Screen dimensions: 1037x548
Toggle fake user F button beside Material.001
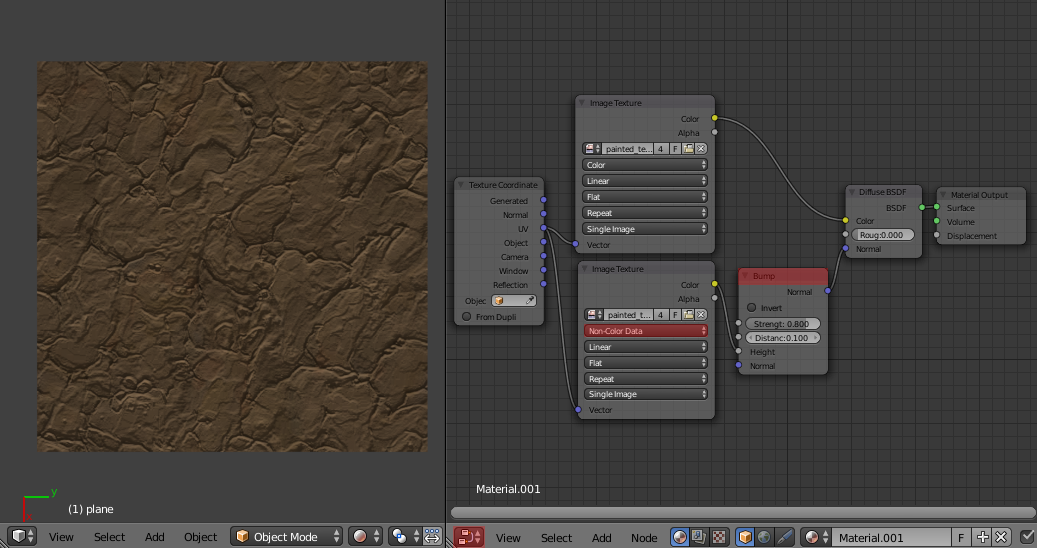point(961,537)
